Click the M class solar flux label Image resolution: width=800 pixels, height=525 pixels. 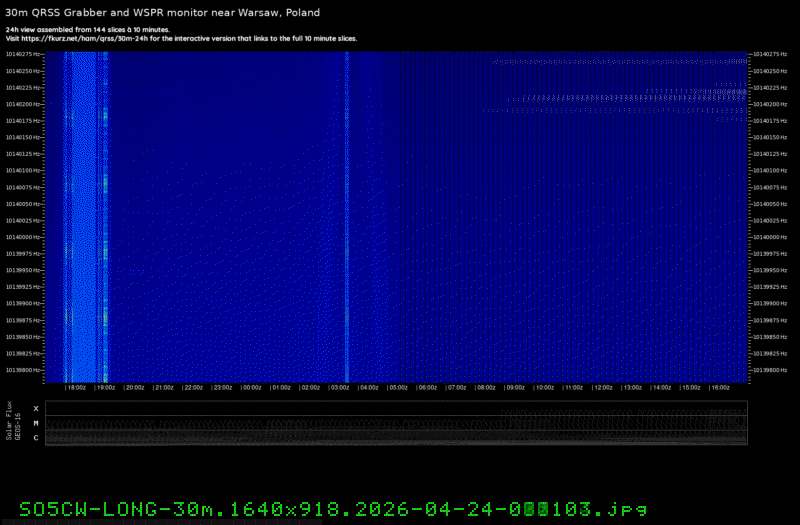(36, 423)
